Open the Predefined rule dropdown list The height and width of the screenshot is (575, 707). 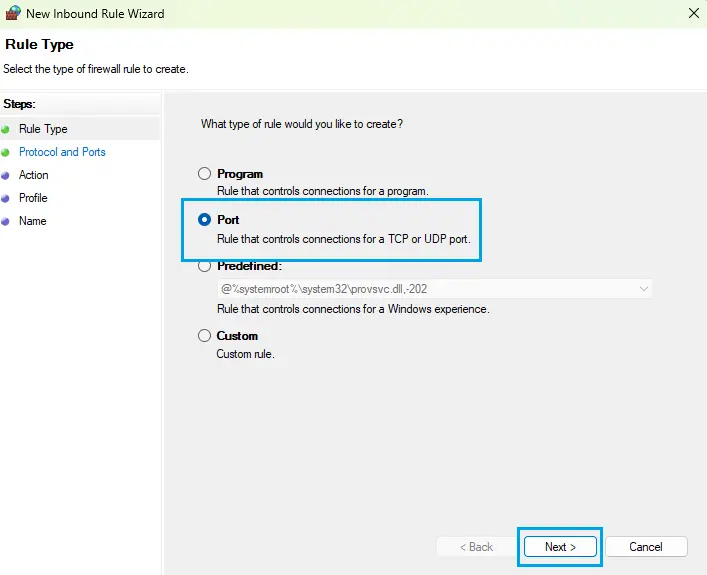pos(435,289)
